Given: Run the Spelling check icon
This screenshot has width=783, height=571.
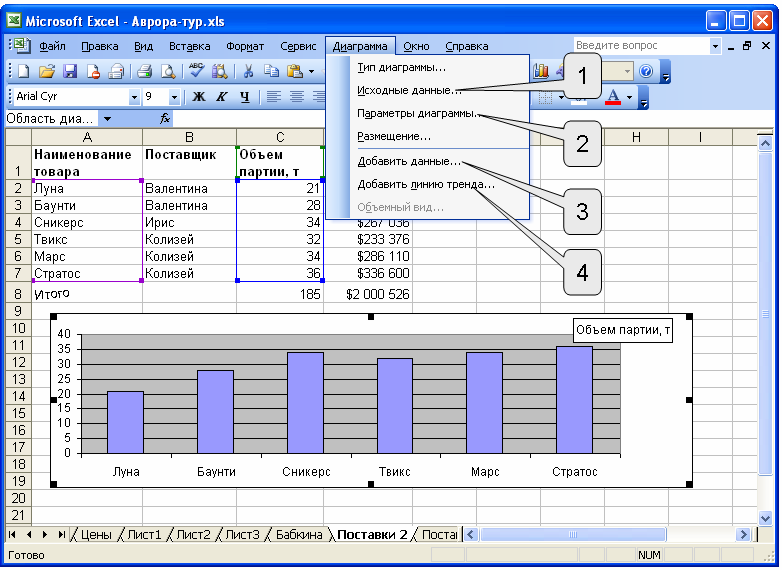Looking at the screenshot, I should tap(196, 70).
